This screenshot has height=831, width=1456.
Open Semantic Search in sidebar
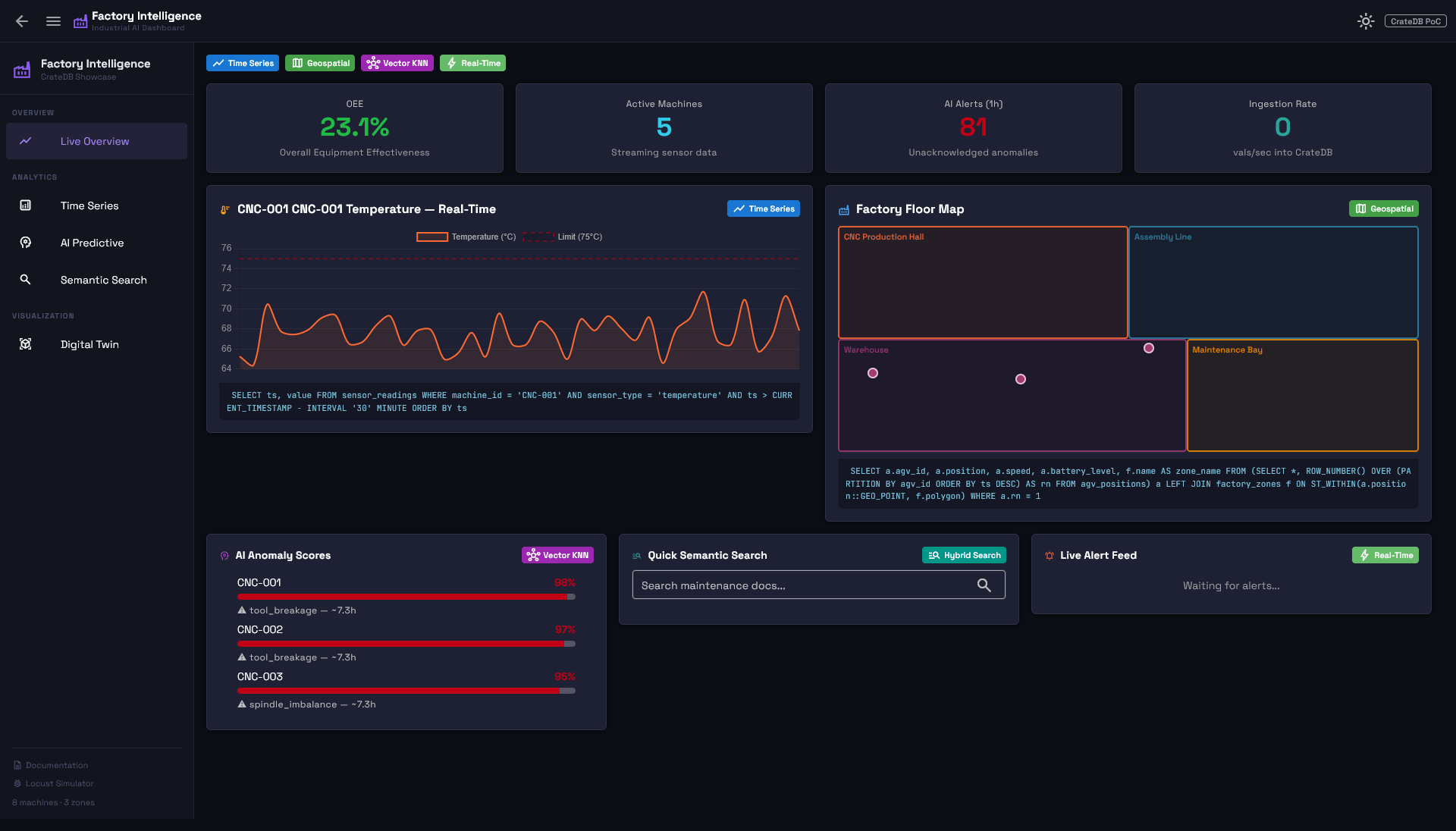pyautogui.click(x=96, y=280)
